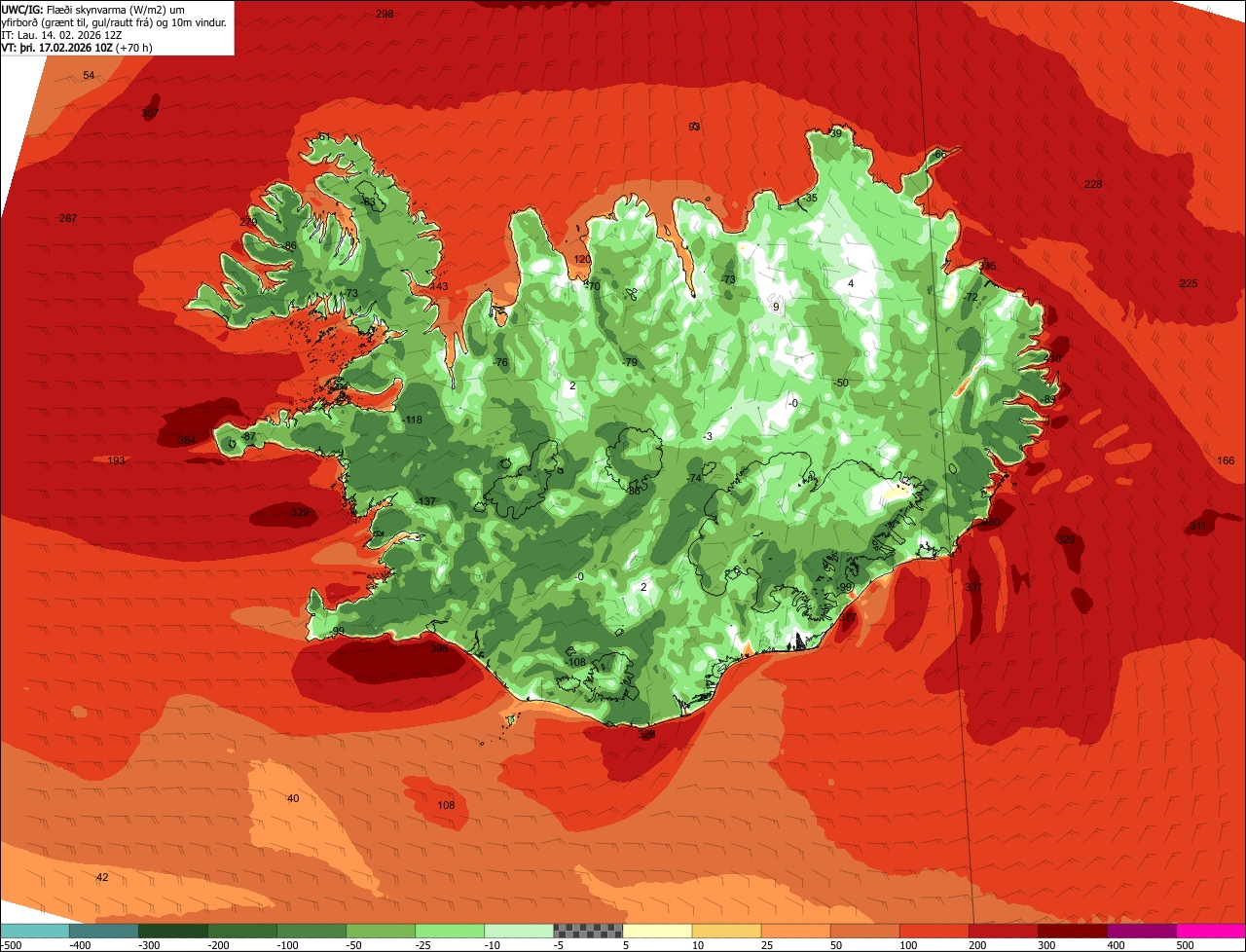The width and height of the screenshot is (1246, 952).
Task: Click the land value '-79' in north Iceland
Action: click(x=630, y=362)
